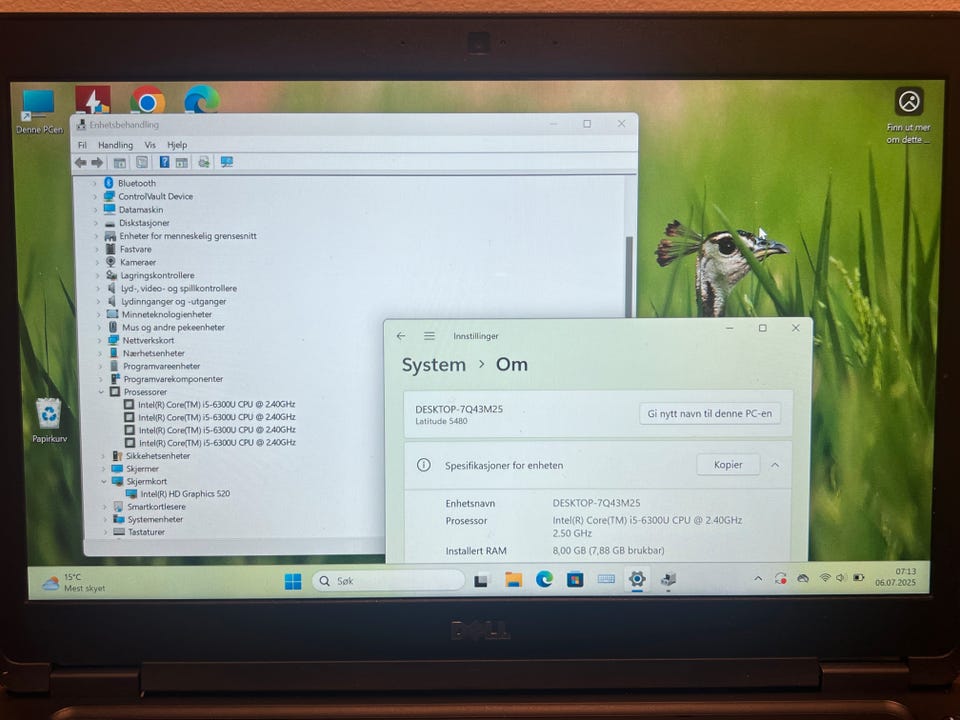
Task: Select Lydinnganger og -utganger item
Action: (173, 301)
